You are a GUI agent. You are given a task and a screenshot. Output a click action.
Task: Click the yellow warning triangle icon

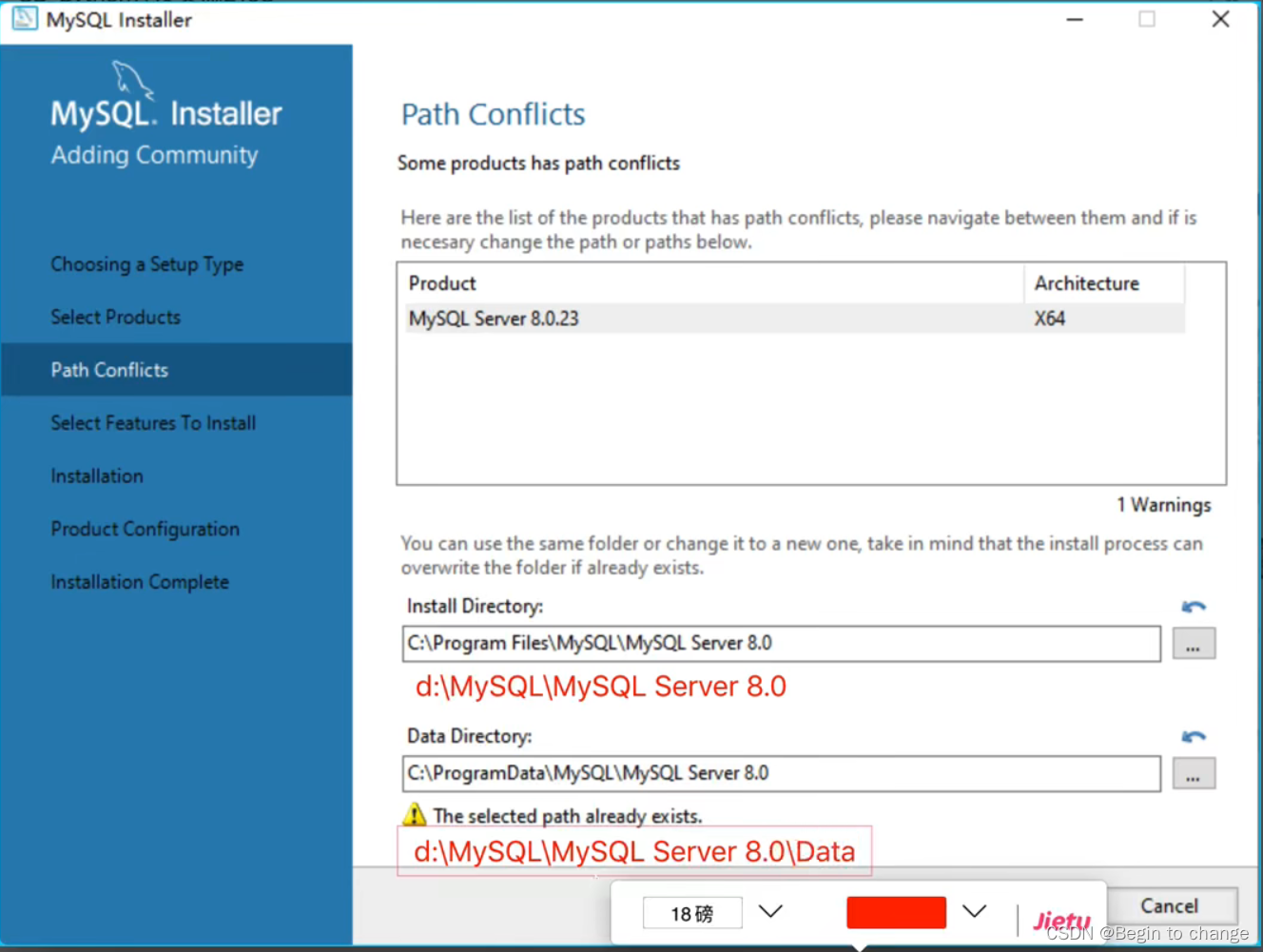click(x=415, y=815)
